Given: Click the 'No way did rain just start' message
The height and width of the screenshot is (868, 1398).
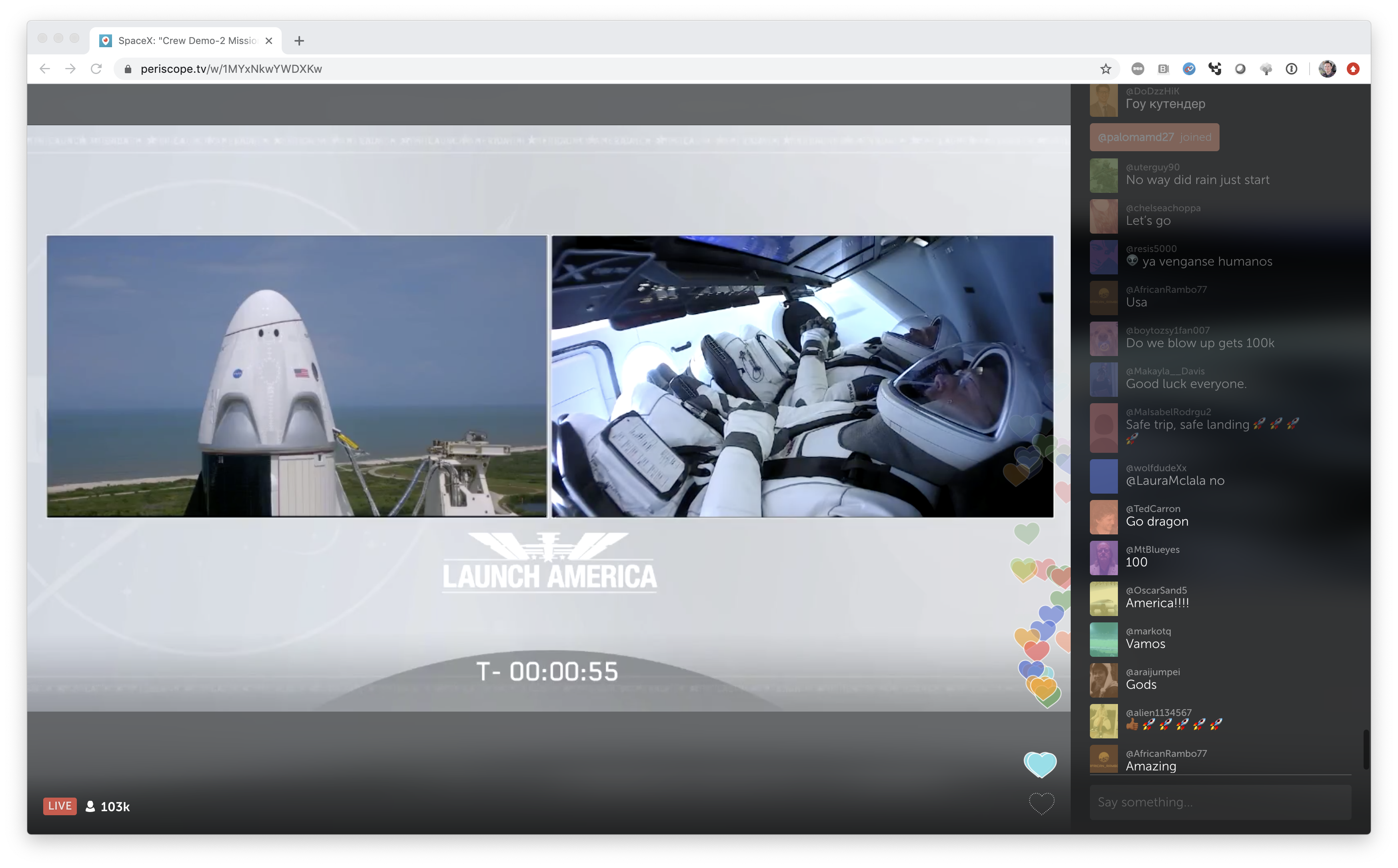Looking at the screenshot, I should pos(1197,180).
